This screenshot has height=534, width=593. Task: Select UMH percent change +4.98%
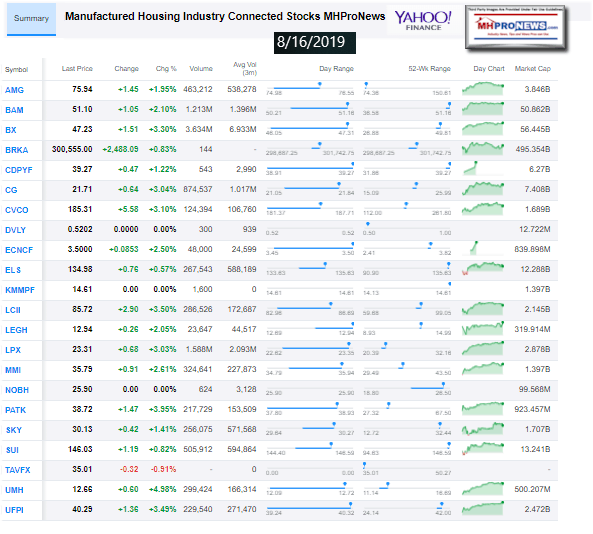tap(163, 489)
